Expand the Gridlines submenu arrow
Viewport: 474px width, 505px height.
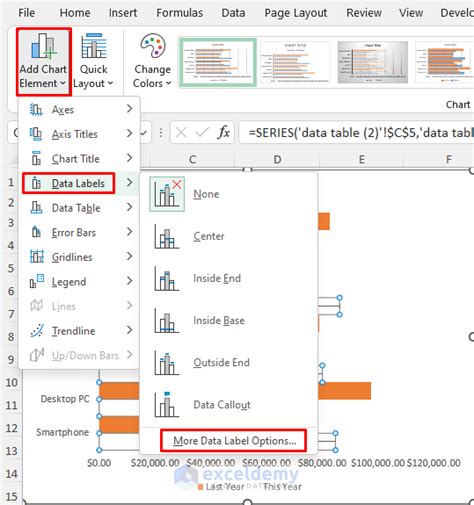130,256
